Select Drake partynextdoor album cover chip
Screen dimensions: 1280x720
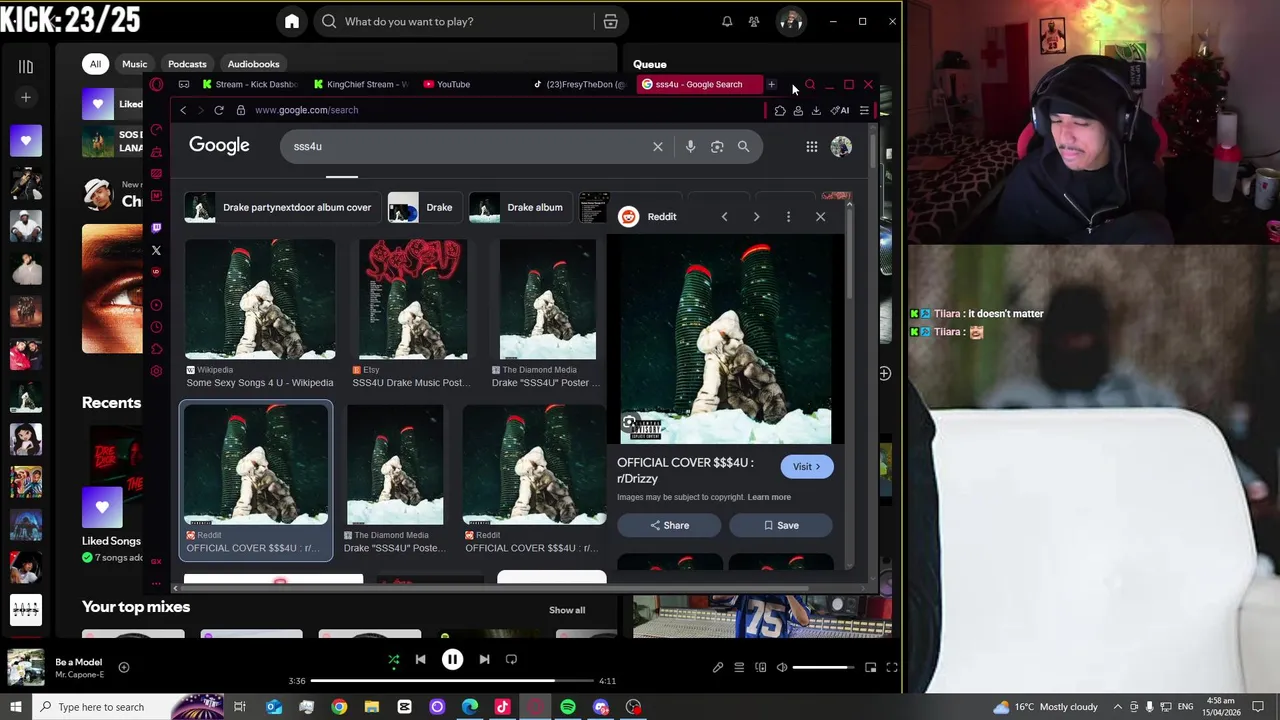coord(281,208)
